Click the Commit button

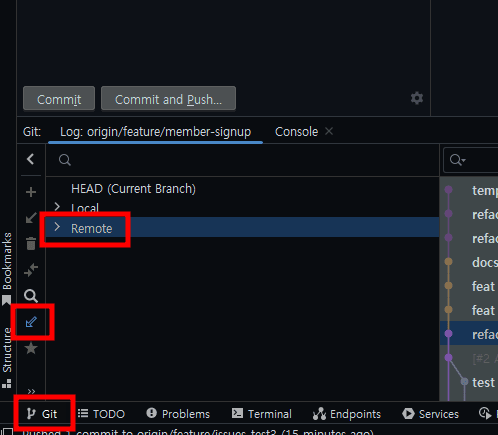click(59, 99)
